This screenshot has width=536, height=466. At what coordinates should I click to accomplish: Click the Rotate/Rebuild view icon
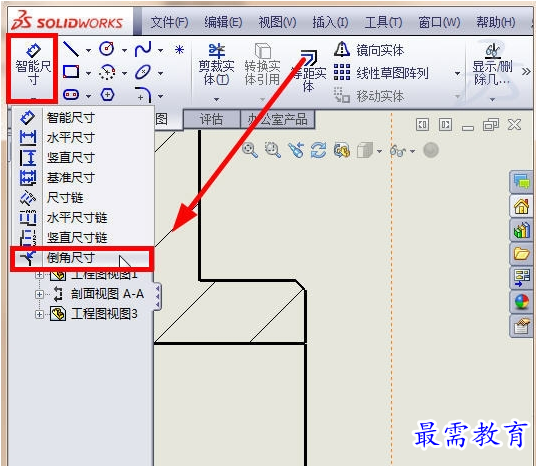[319, 150]
